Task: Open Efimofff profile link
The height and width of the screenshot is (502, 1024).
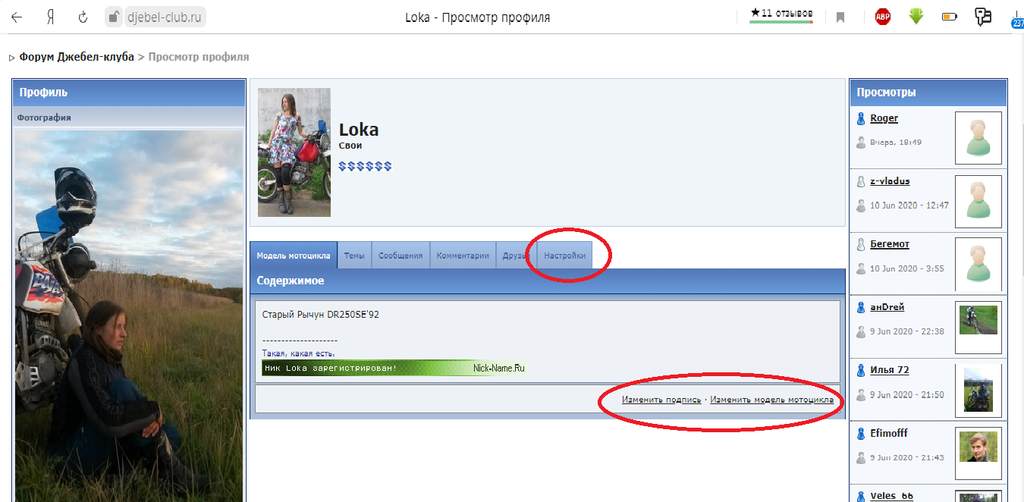Action: tap(889, 433)
